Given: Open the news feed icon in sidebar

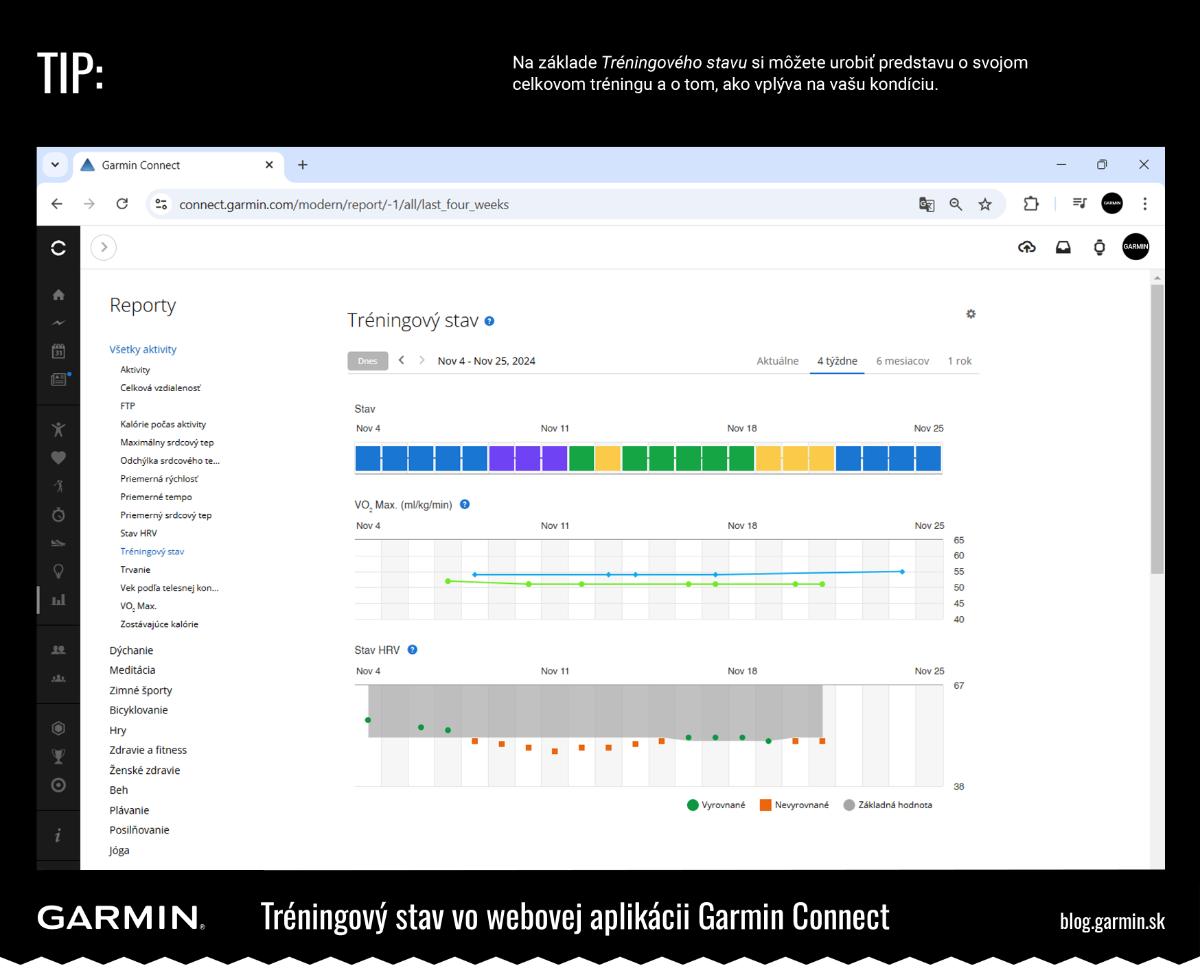Looking at the screenshot, I should click(59, 379).
